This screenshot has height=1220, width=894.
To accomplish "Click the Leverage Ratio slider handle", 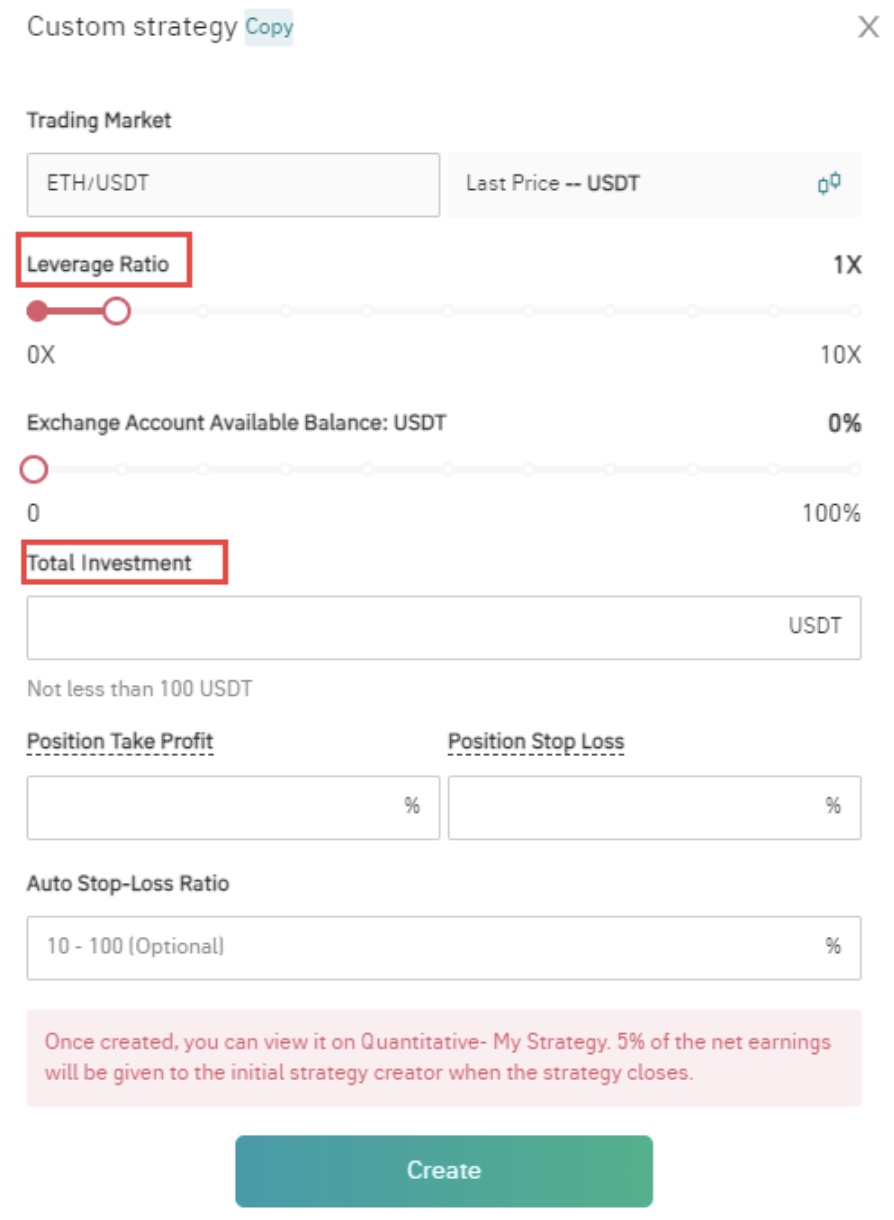I will [x=117, y=312].
